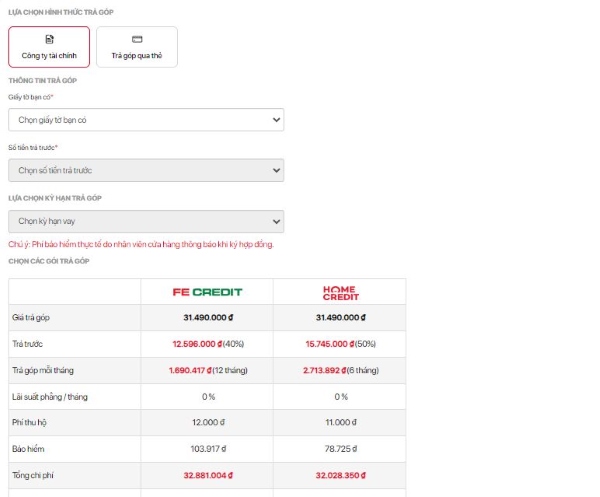Click the Phí thu hộ row label
The height and width of the screenshot is (497, 600).
pyautogui.click(x=31, y=423)
